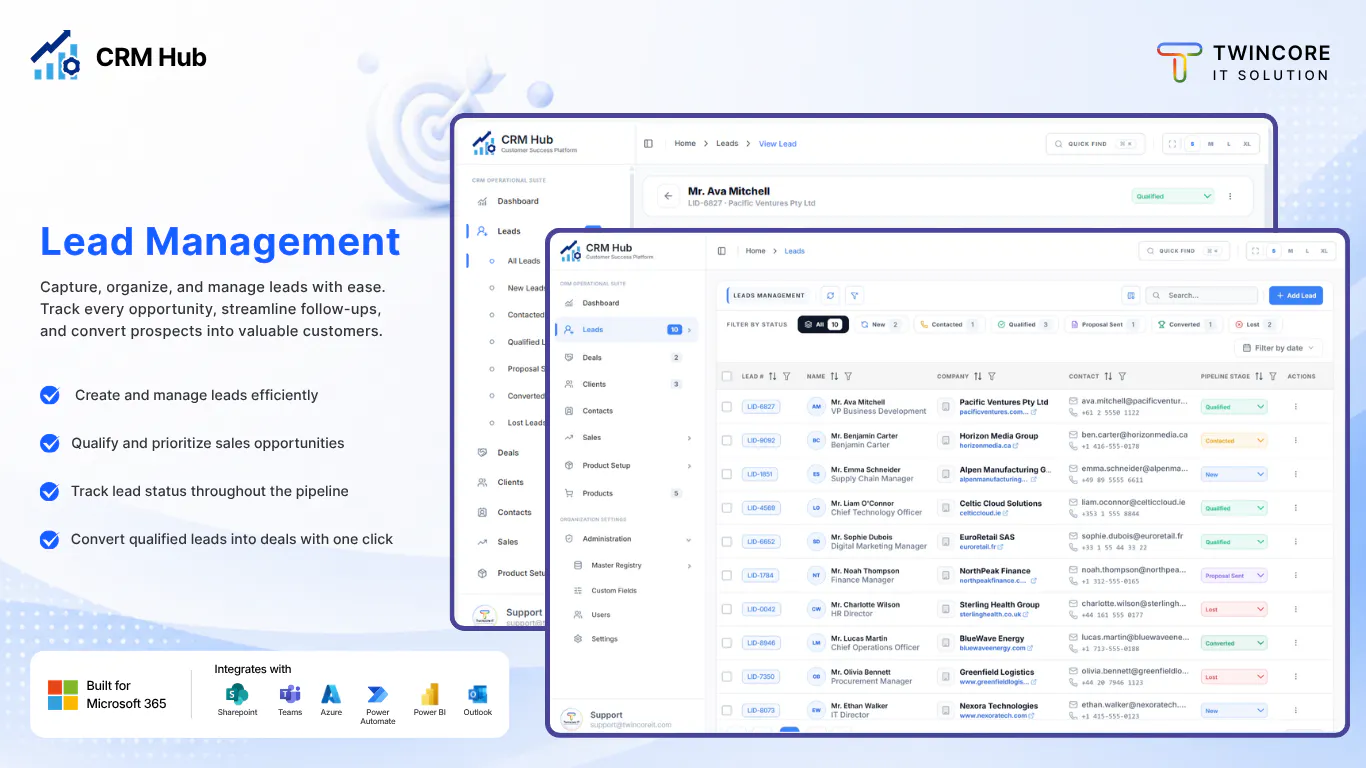Open Qualified status dropdown in View Lead window
This screenshot has height=768, width=1366.
pos(1173,196)
